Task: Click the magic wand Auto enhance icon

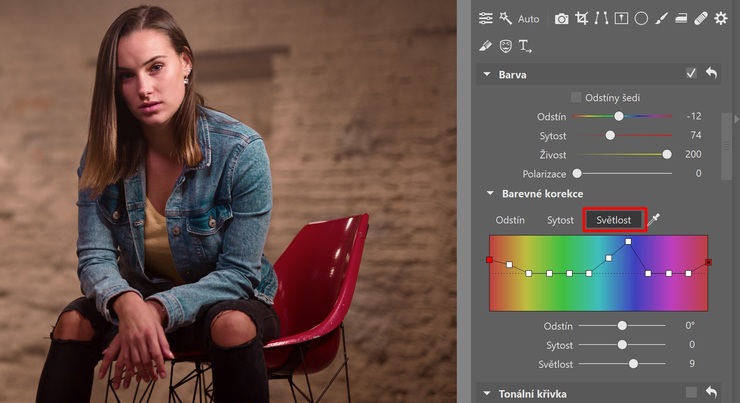Action: [505, 18]
